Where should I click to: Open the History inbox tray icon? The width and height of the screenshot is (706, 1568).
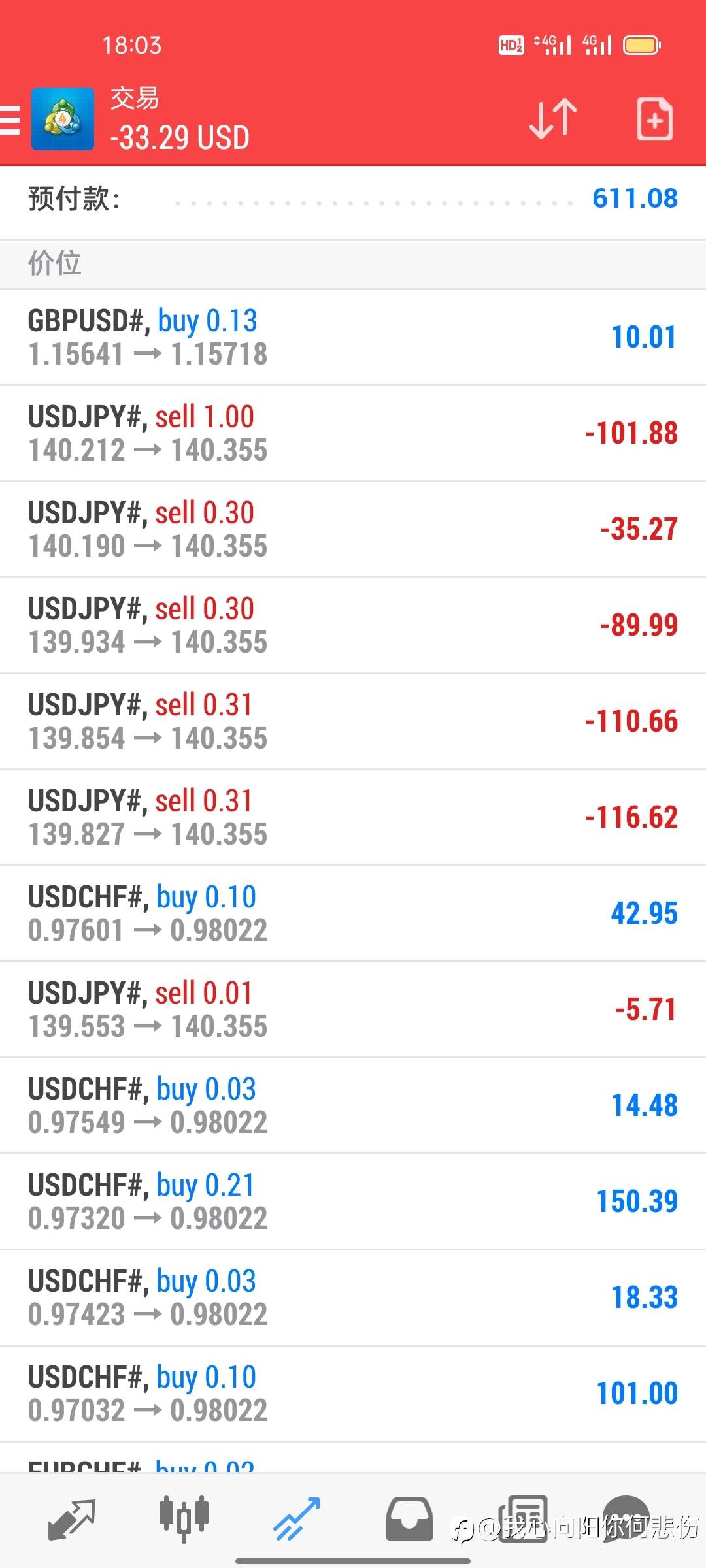click(x=409, y=1518)
